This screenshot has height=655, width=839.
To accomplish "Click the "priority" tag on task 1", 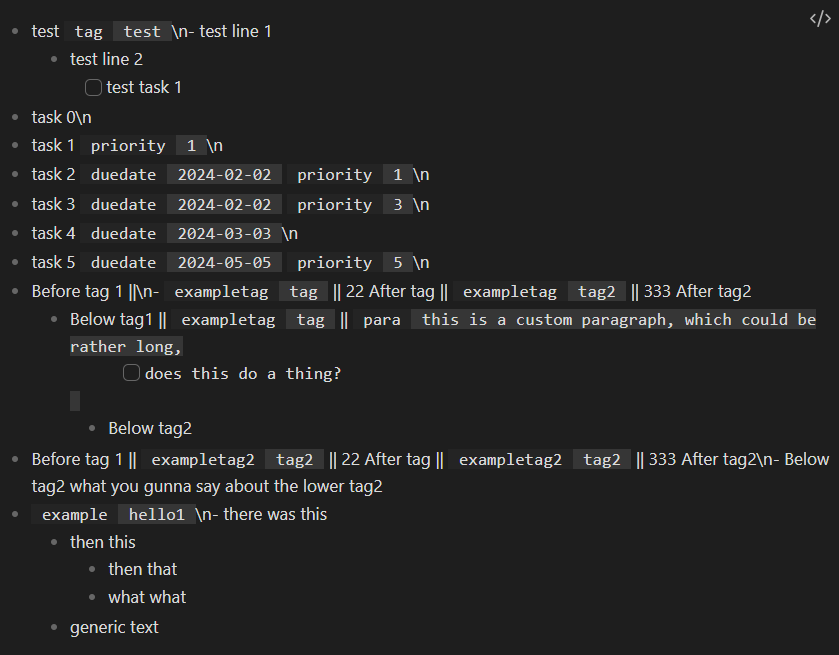I will coord(128,146).
